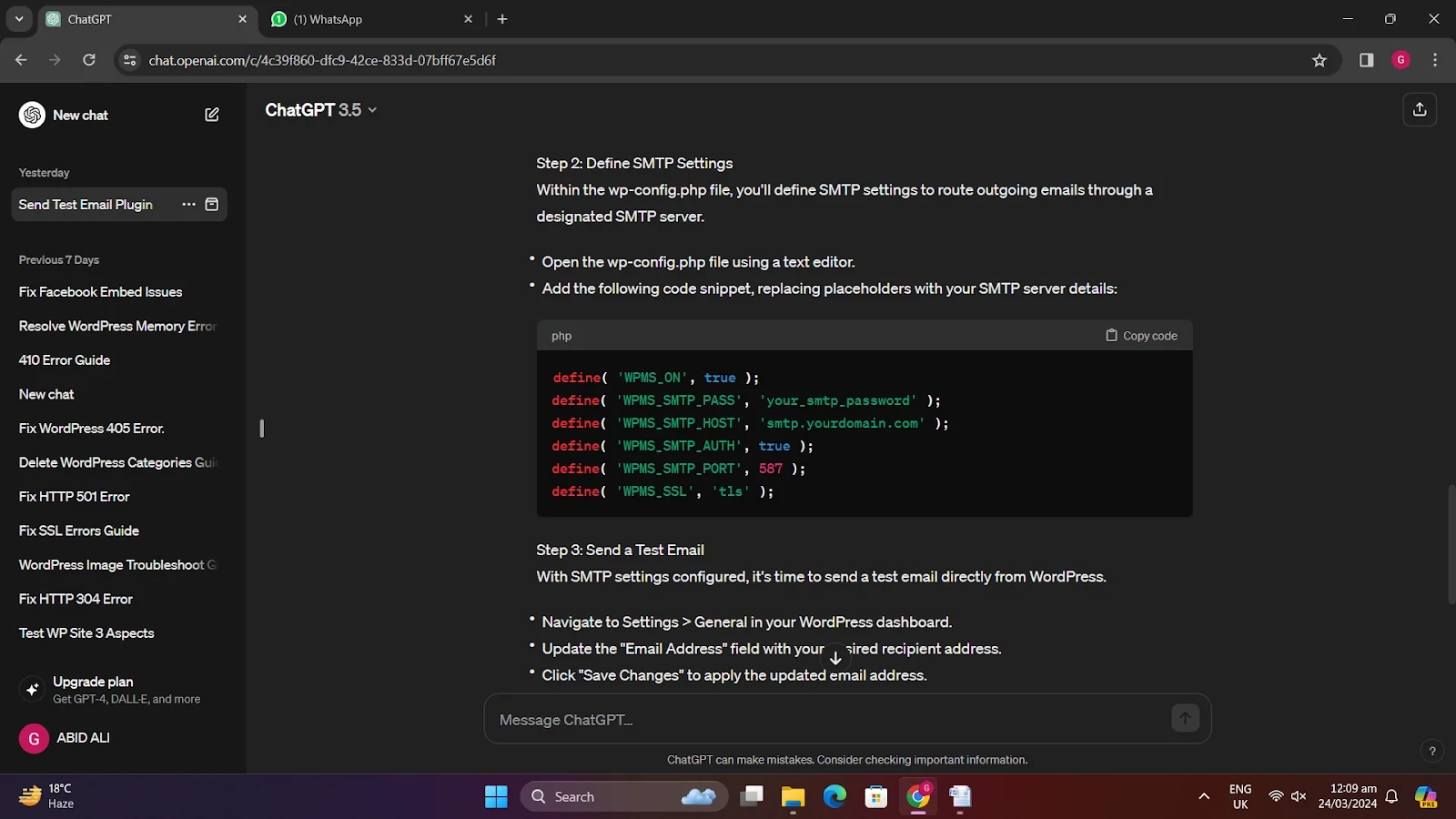Open the tab search dropdown arrow

18,19
